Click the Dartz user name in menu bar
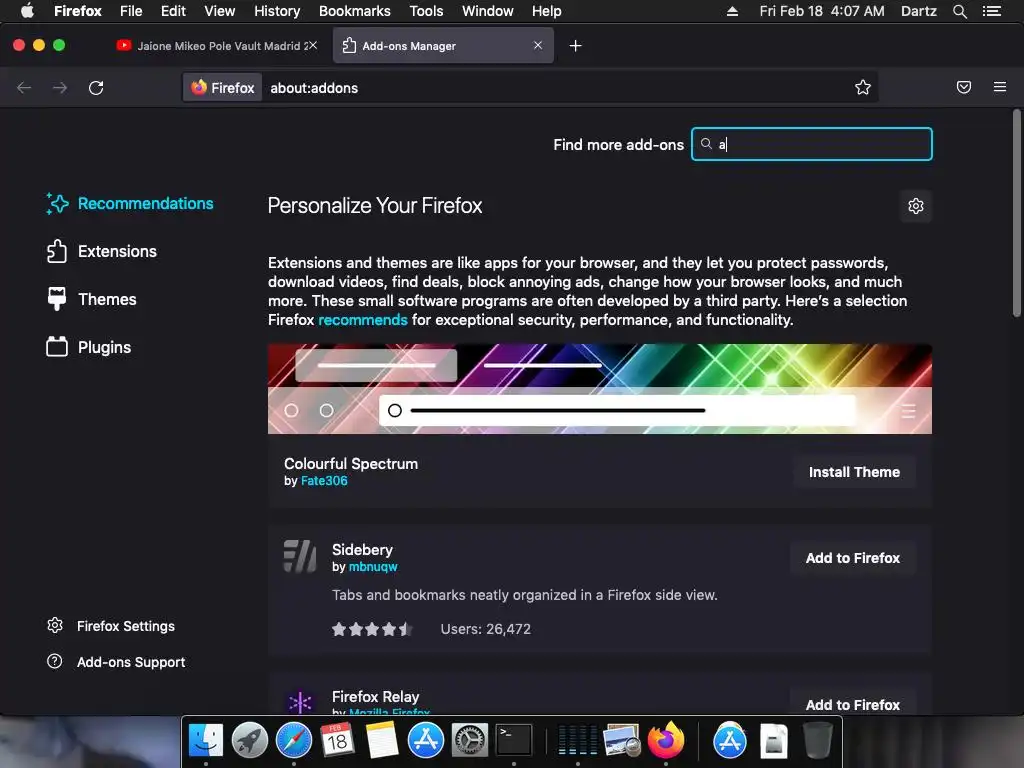This screenshot has width=1024, height=768. point(918,11)
